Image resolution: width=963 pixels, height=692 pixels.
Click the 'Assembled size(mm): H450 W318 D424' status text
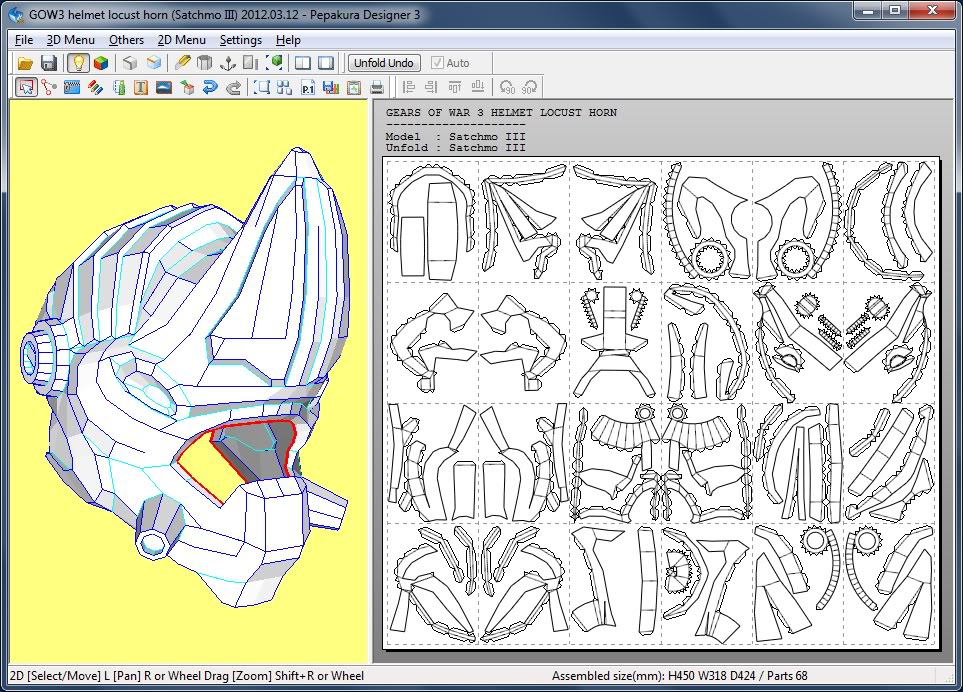tap(653, 676)
